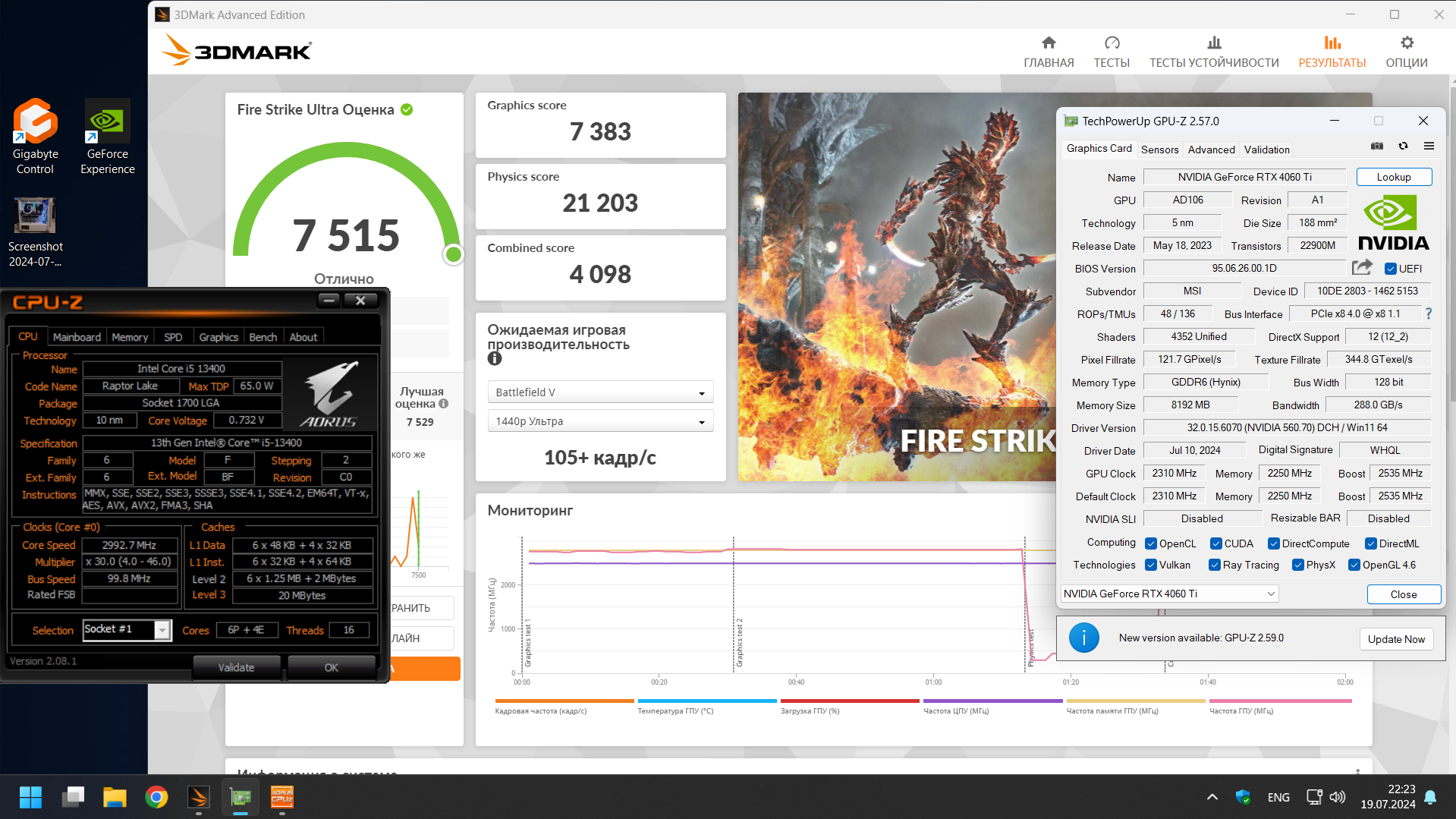Open Screenshot 2024-07 desktop file
1456x819 pixels.
pyautogui.click(x=35, y=232)
